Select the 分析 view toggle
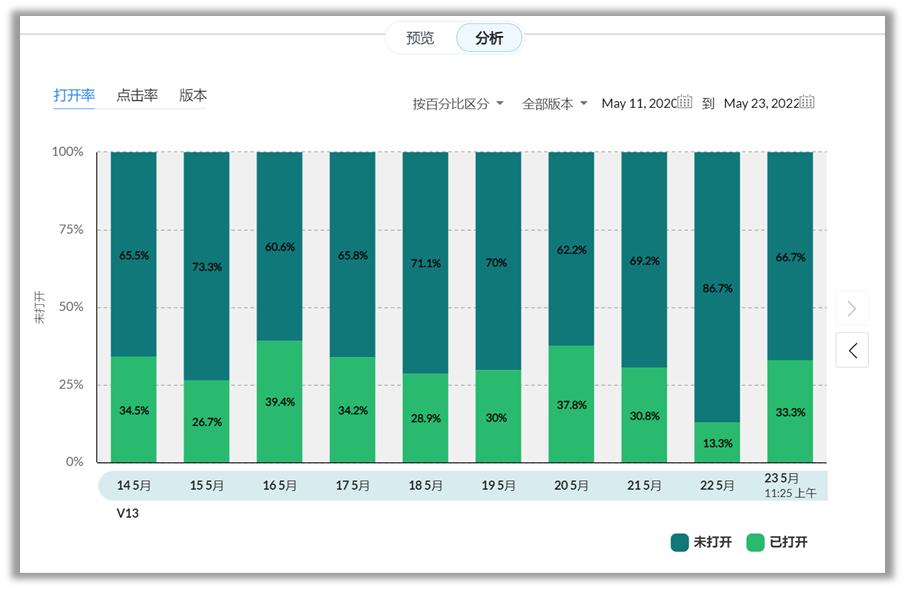Screen dimensions: 905x589 (489, 38)
